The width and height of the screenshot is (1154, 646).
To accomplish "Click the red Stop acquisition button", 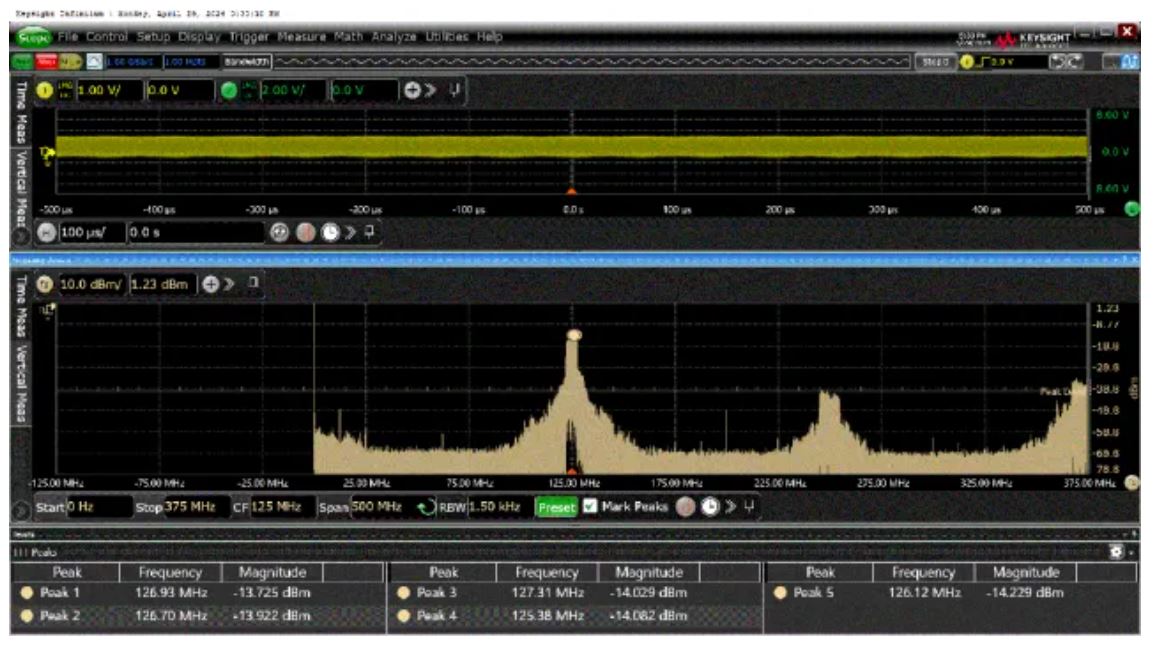I will [46, 62].
